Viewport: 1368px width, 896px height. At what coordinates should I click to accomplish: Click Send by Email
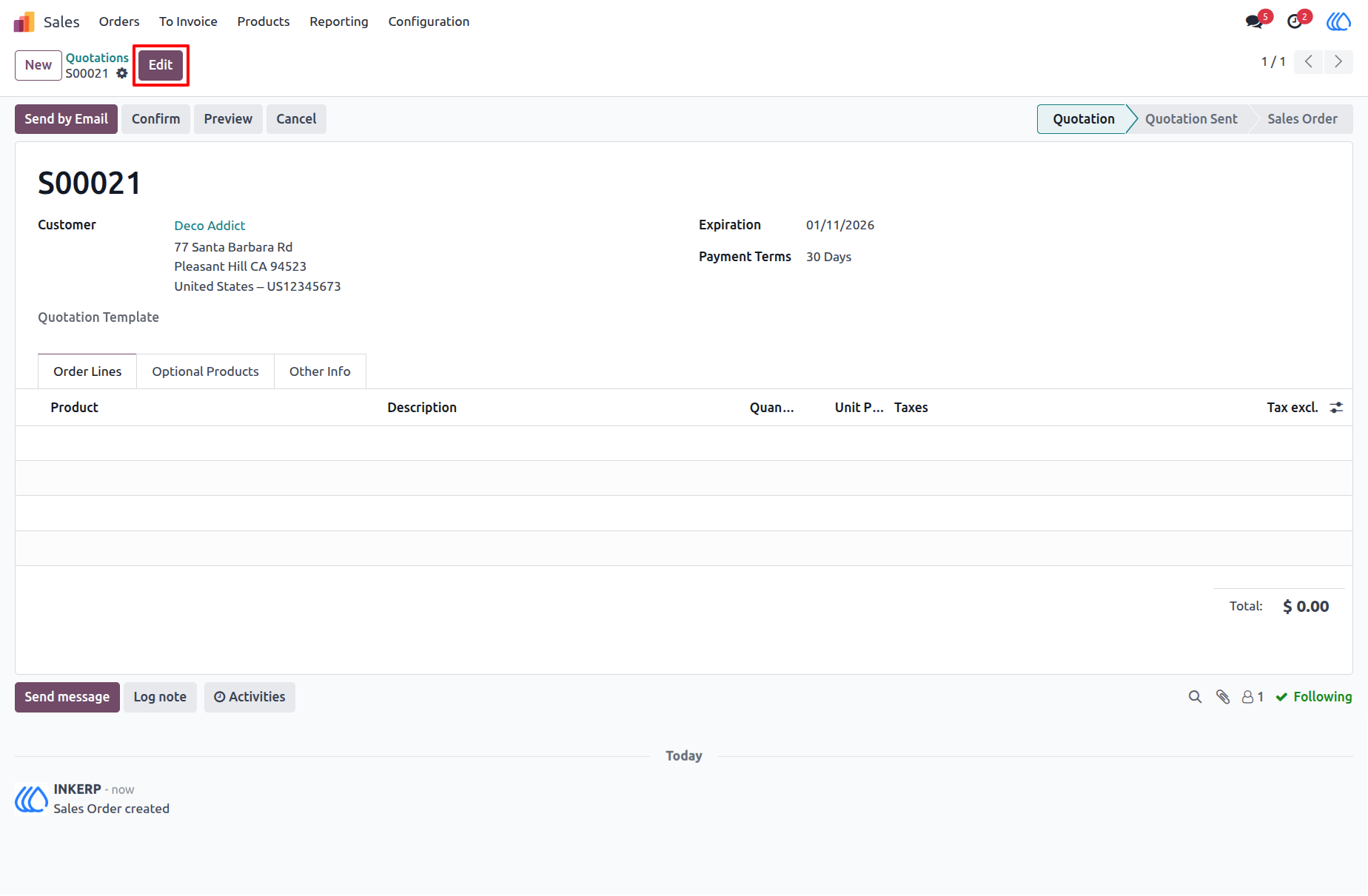coord(66,119)
